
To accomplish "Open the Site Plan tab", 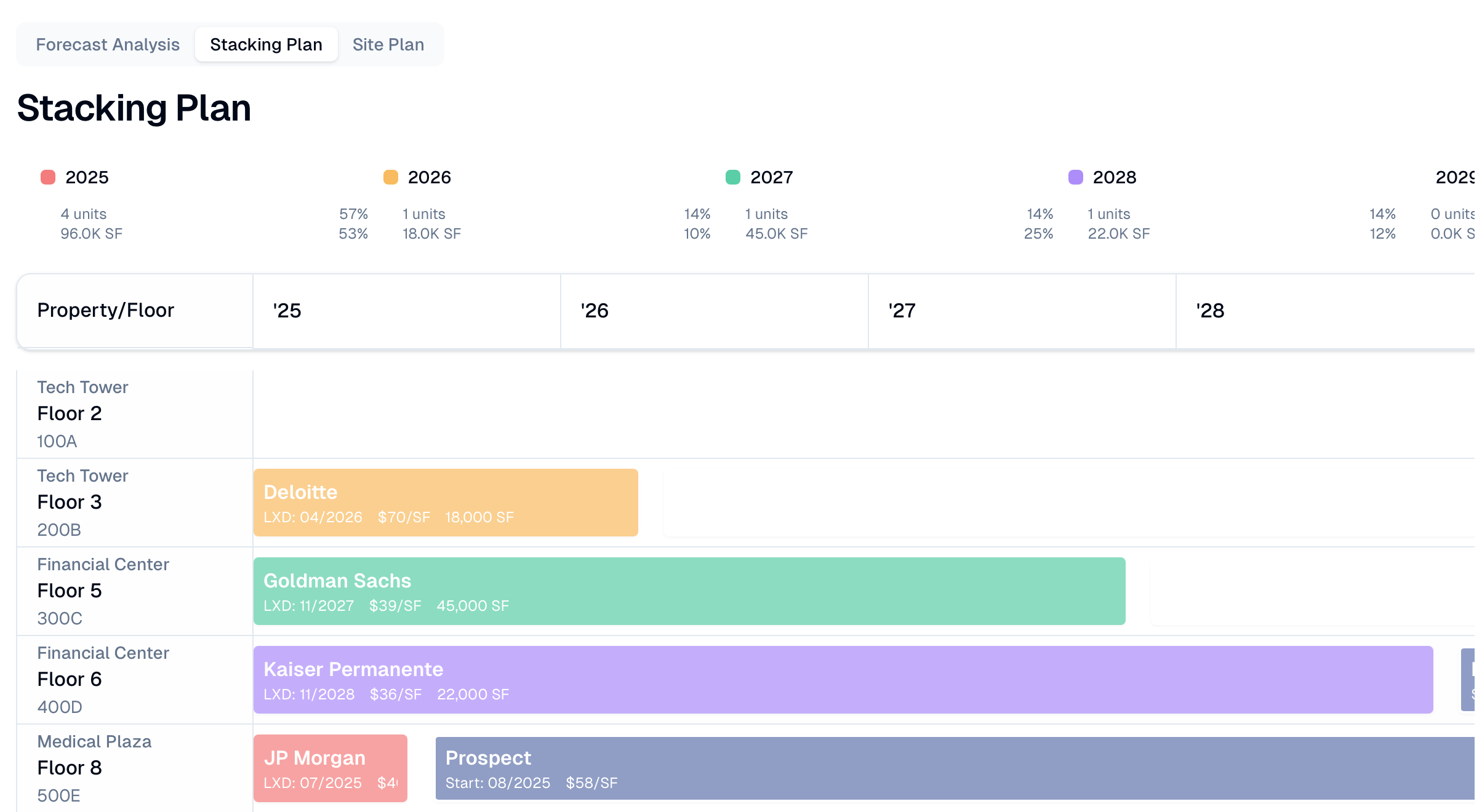I will [388, 44].
